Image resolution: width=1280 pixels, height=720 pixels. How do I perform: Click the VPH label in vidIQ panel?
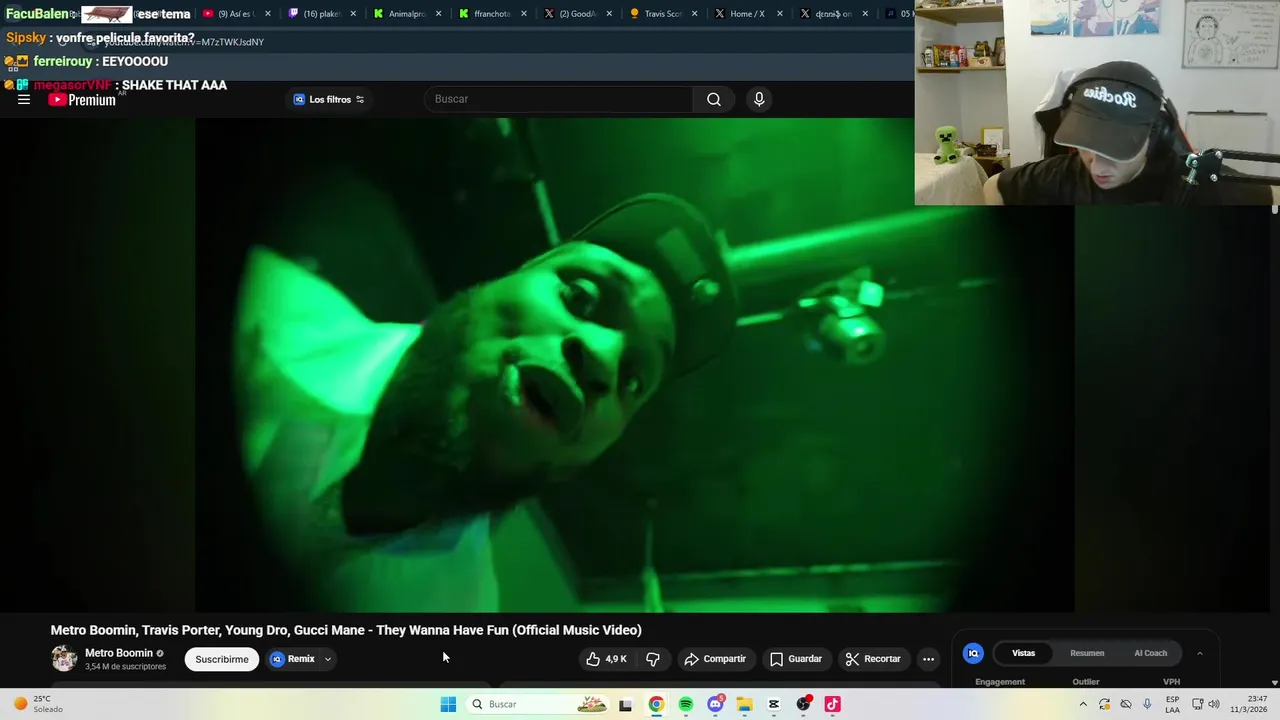click(1172, 682)
